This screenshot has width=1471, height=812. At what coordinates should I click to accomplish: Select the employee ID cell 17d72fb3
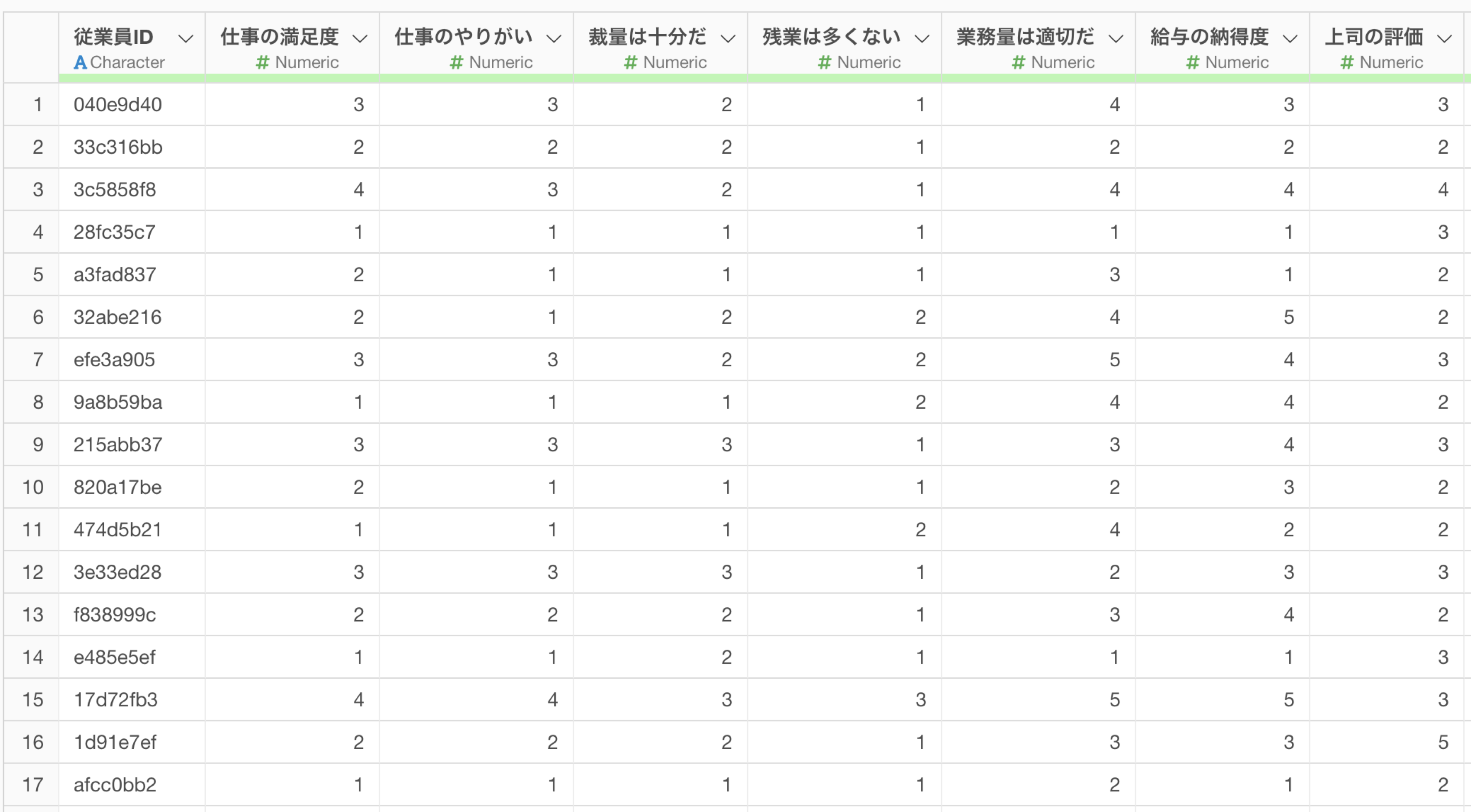pyautogui.click(x=132, y=699)
